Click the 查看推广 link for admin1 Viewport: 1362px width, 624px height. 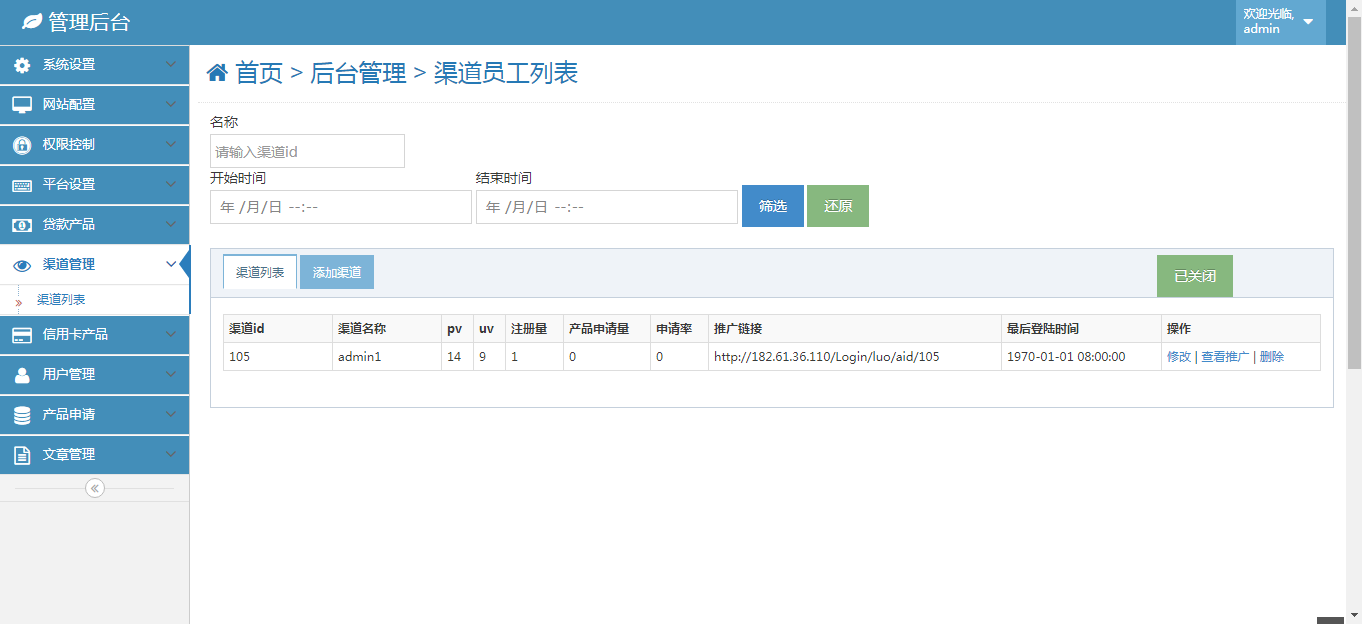1224,357
